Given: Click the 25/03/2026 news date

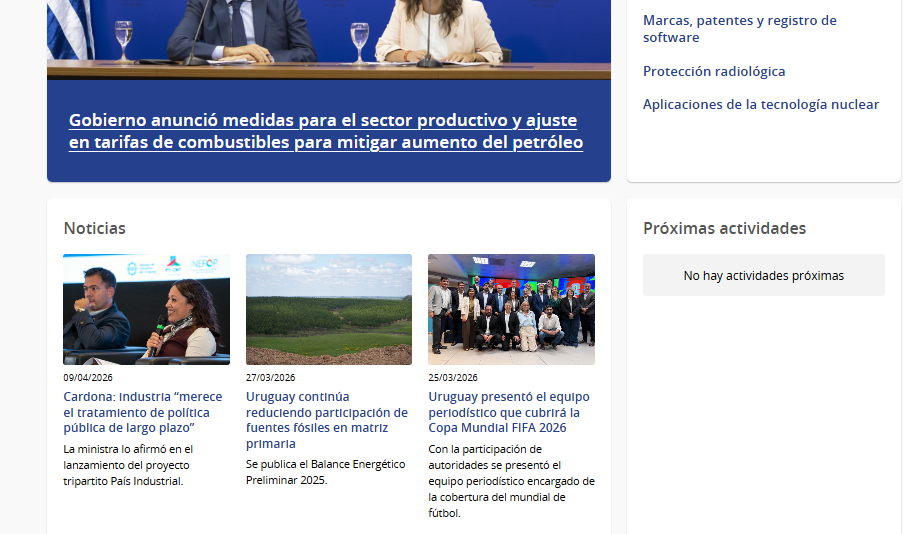Looking at the screenshot, I should point(453,378).
